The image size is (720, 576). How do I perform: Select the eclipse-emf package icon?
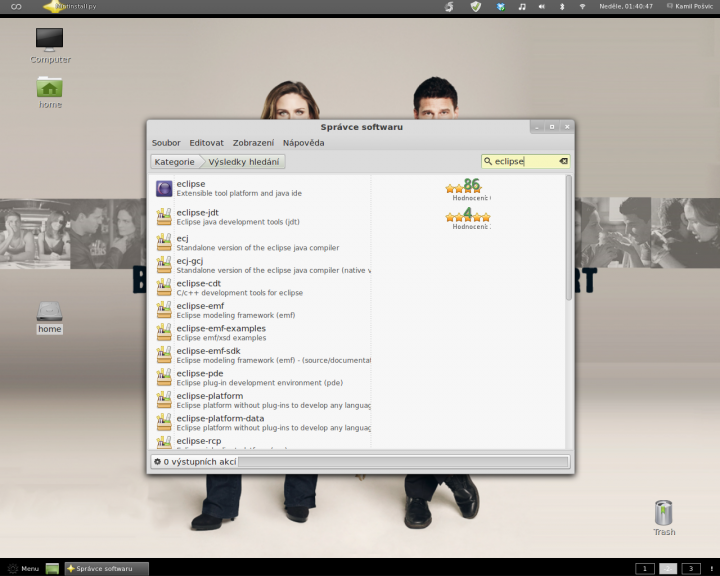pos(164,310)
